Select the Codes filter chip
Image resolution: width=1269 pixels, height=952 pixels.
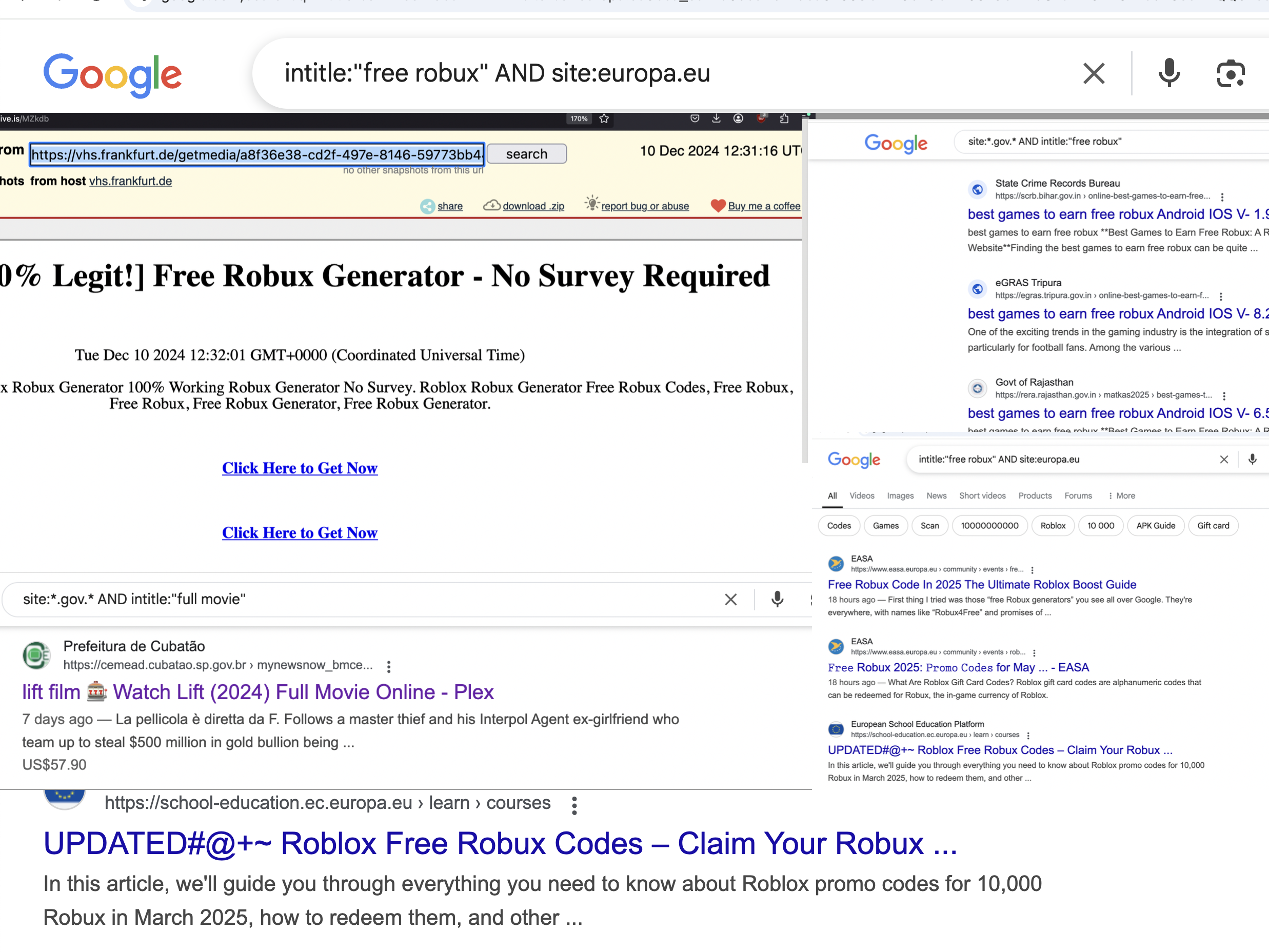(x=839, y=526)
